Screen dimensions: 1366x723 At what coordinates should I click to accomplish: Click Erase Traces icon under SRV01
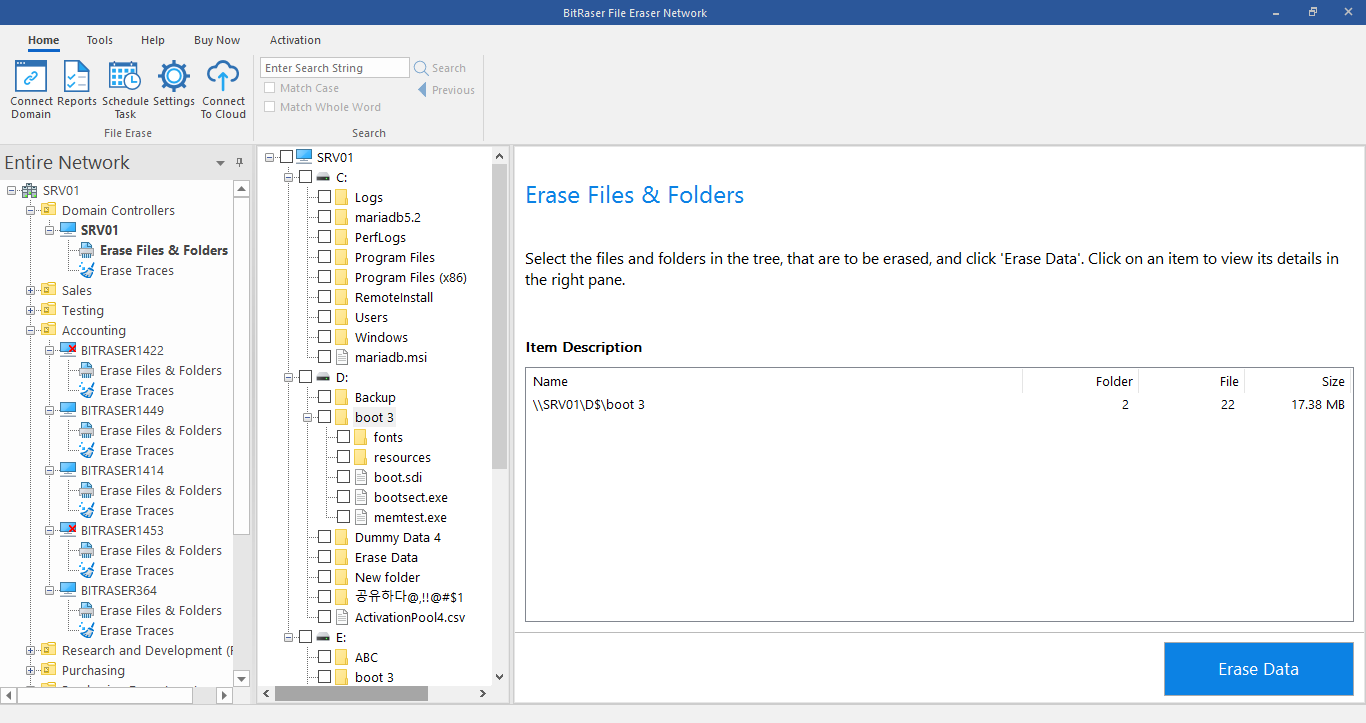click(87, 270)
